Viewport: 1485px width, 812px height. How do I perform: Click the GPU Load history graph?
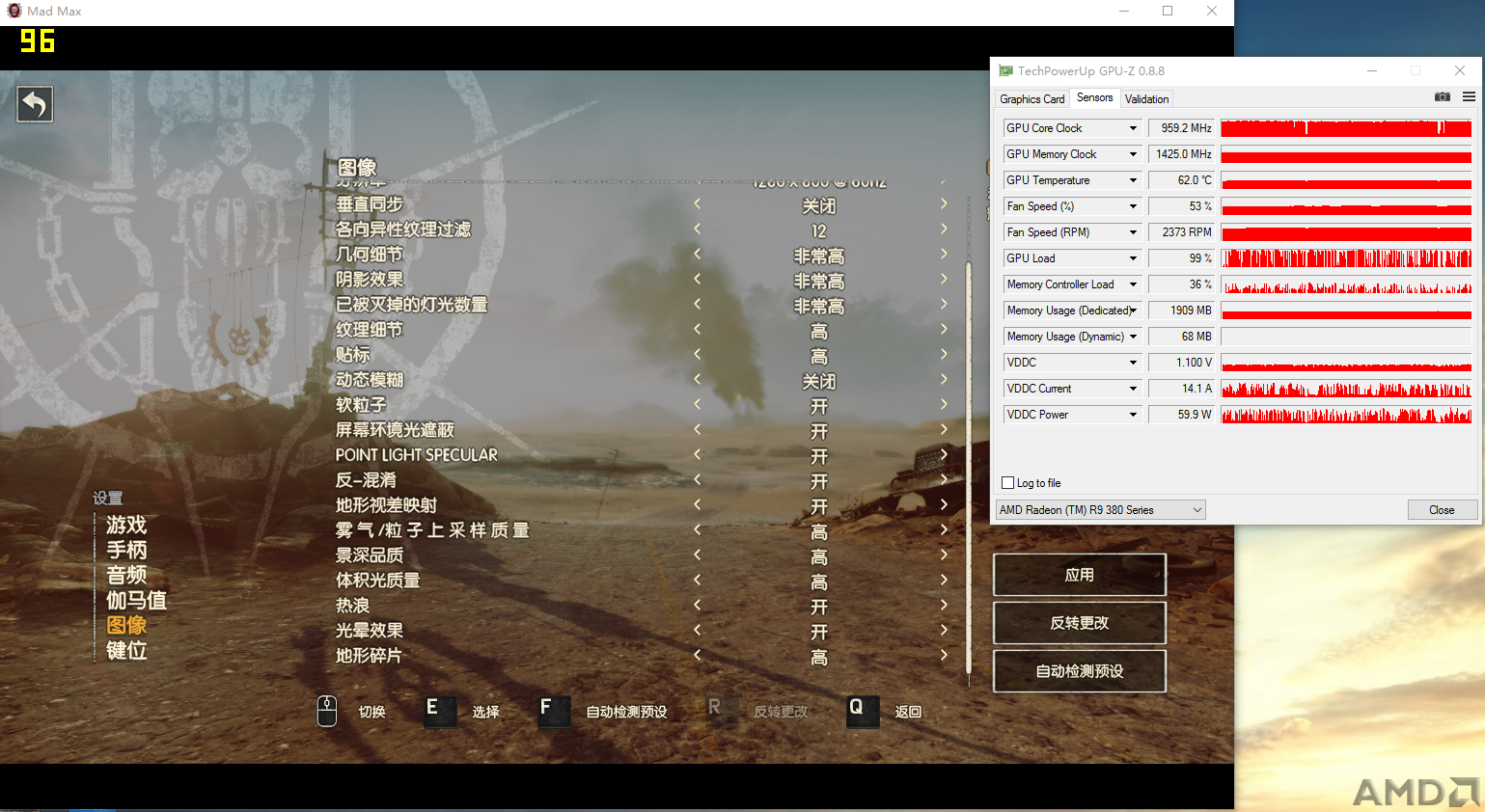point(1346,258)
